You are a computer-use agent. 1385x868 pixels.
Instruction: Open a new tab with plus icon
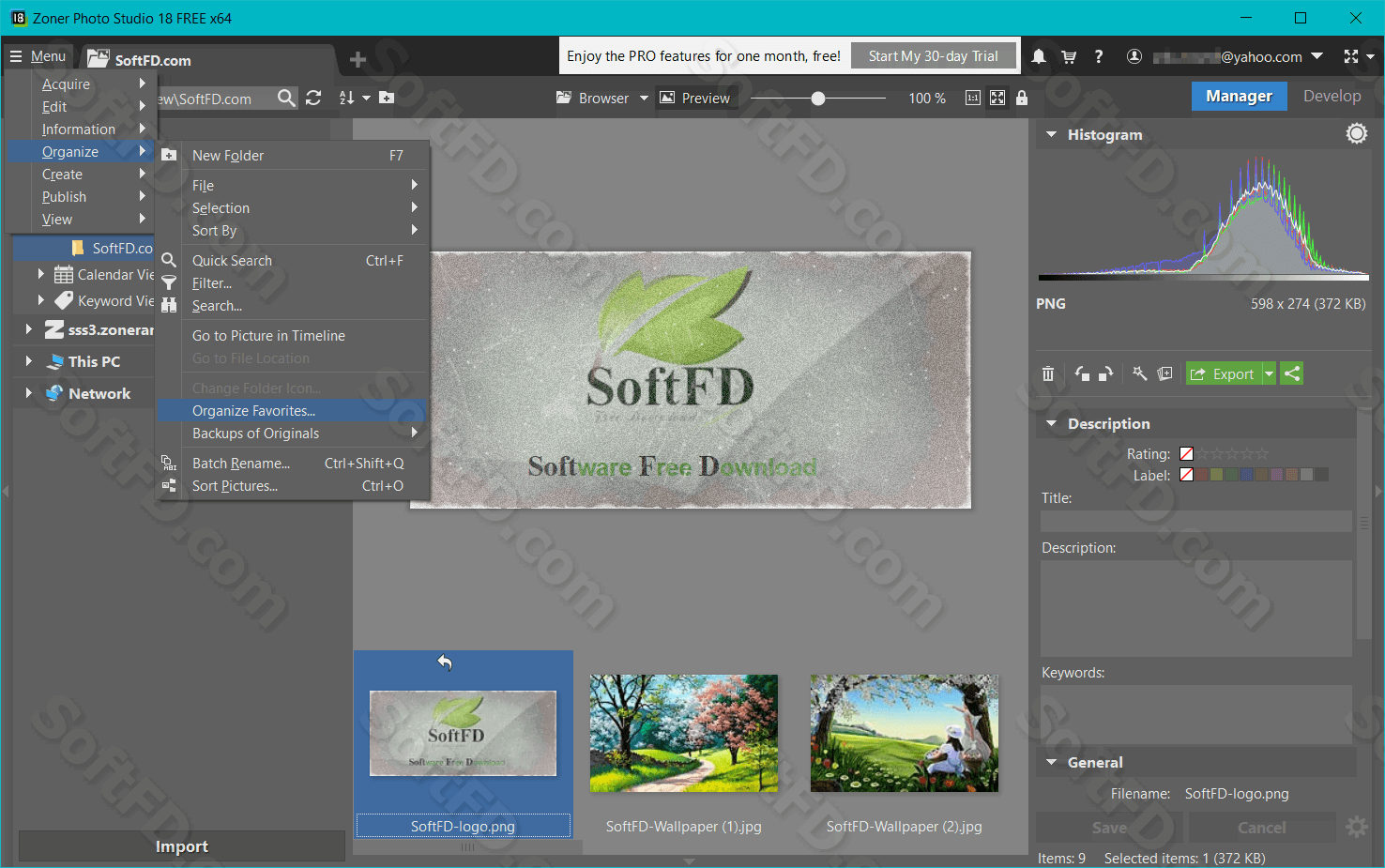(358, 60)
